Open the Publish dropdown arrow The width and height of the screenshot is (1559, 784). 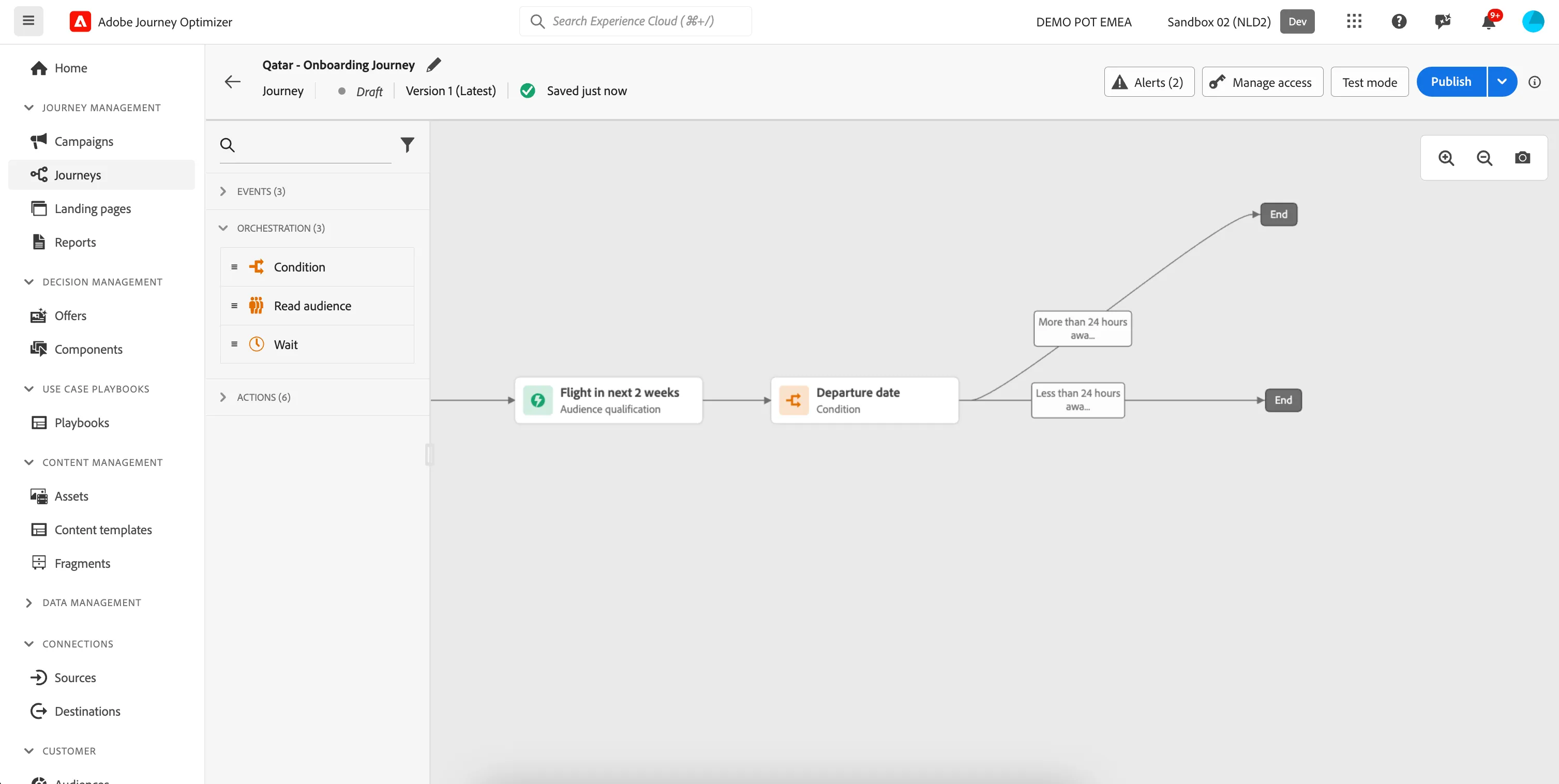tap(1502, 82)
